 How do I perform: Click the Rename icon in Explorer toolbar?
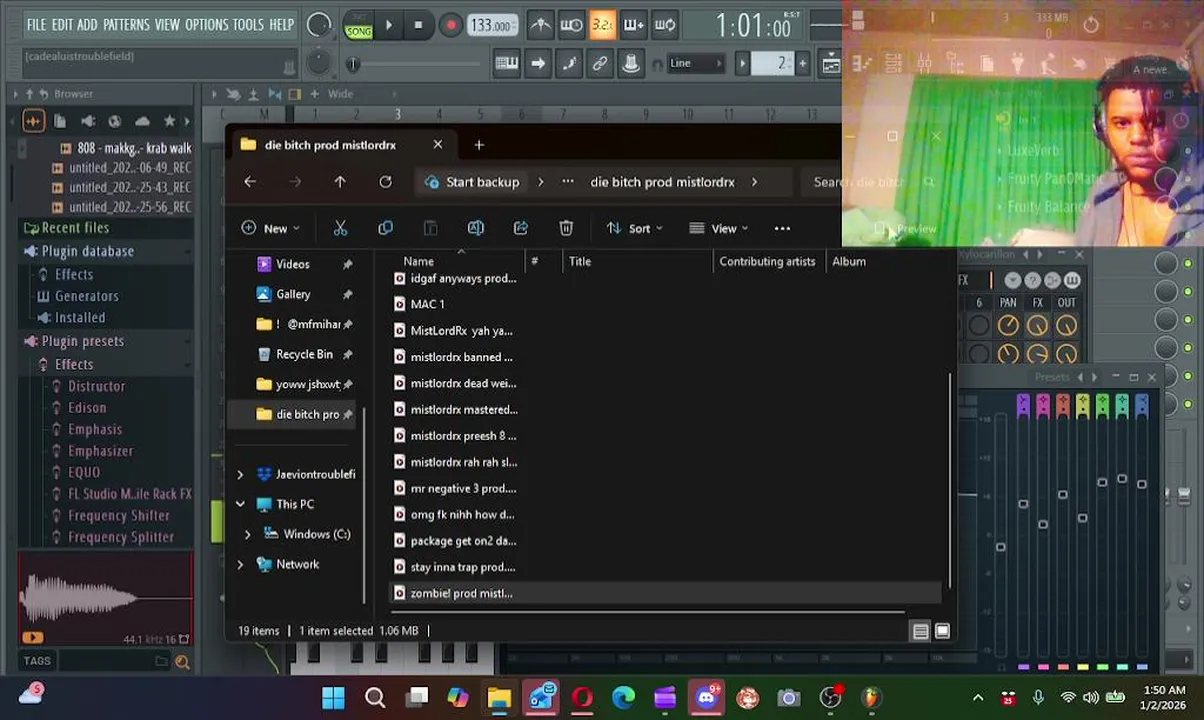[x=475, y=228]
